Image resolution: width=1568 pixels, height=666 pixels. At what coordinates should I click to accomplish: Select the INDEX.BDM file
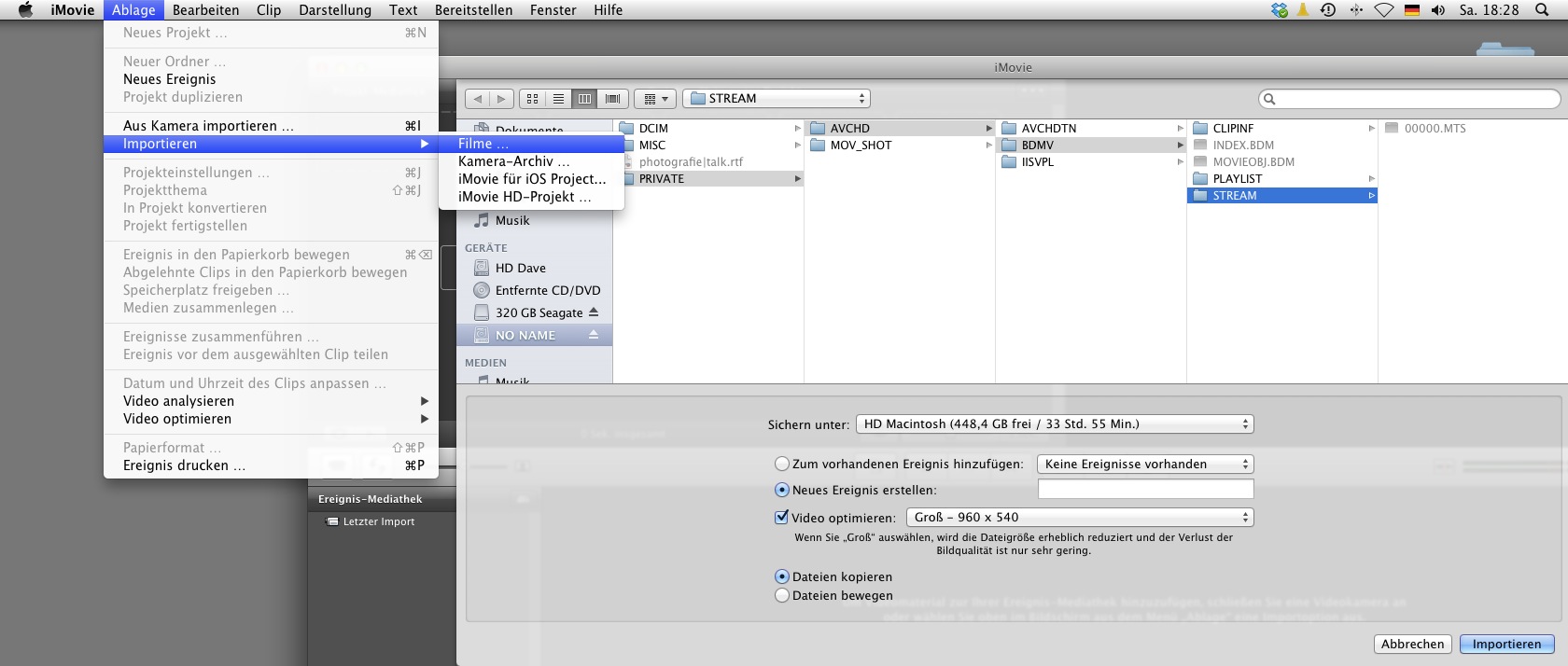[x=1282, y=146]
